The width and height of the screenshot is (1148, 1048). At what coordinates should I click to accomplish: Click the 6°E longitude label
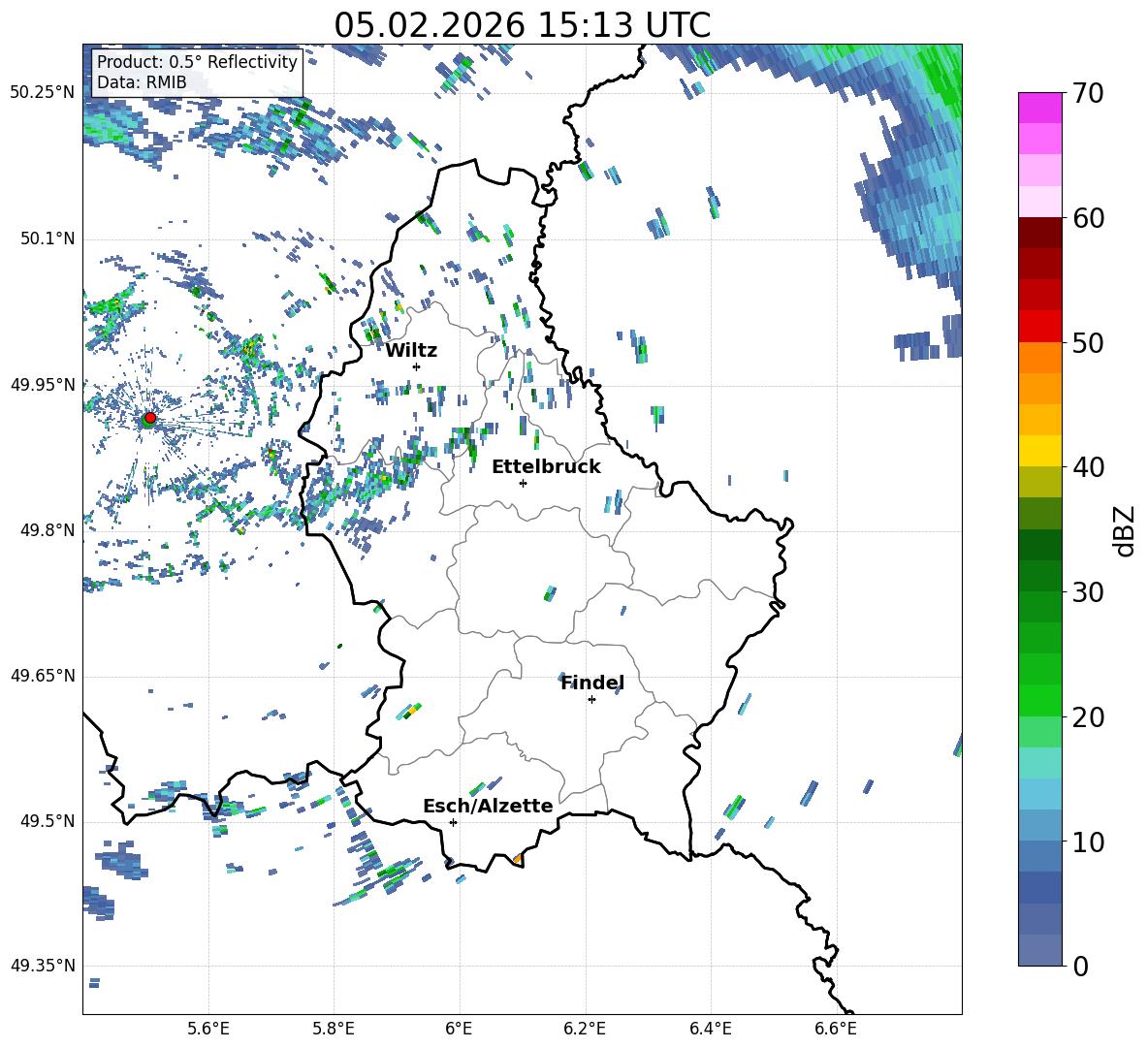tap(459, 1029)
